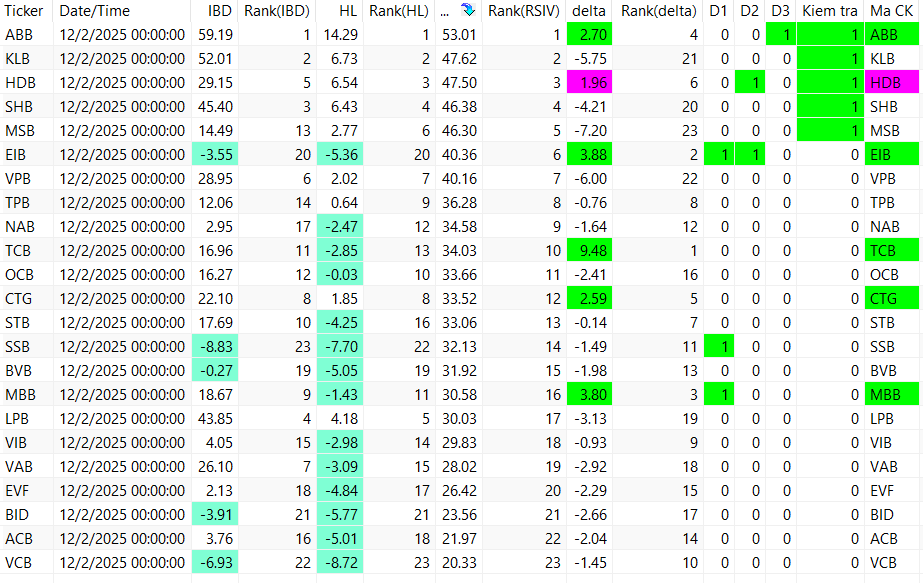The image size is (923, 583).
Task: Click the green EIB cell in Ma CK column
Action: click(x=892, y=155)
